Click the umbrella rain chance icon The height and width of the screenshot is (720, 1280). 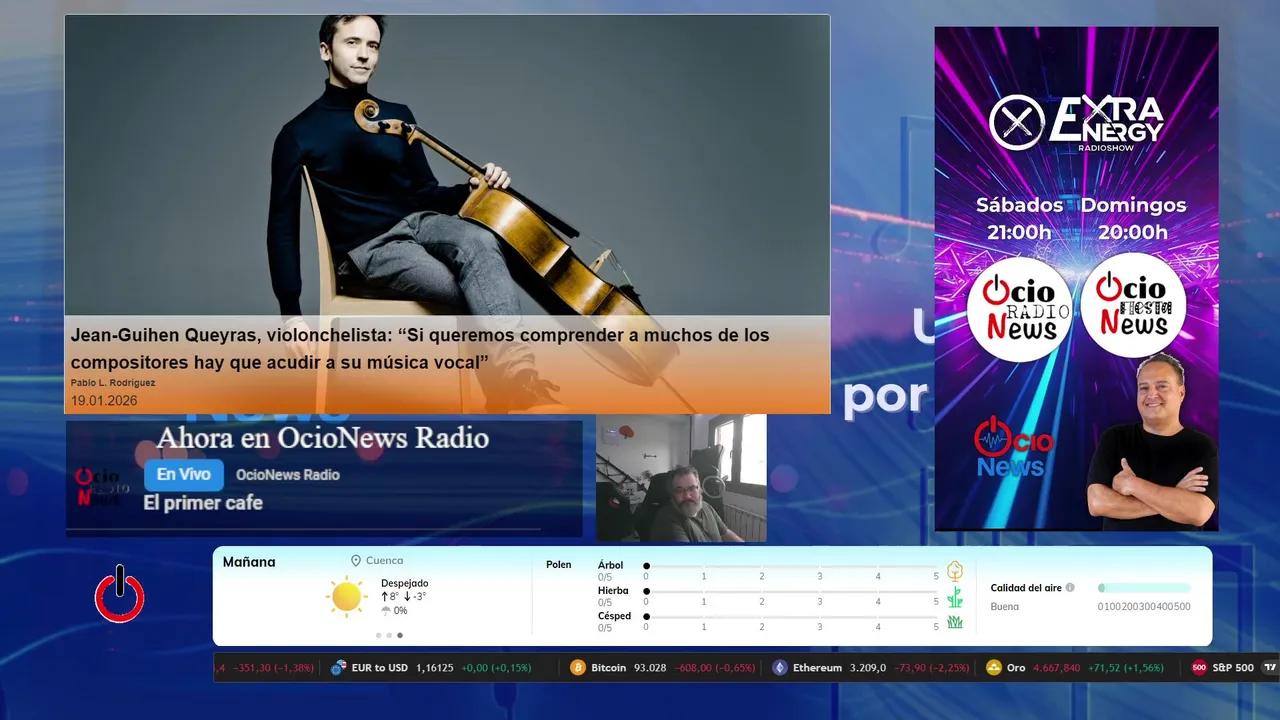click(x=386, y=610)
